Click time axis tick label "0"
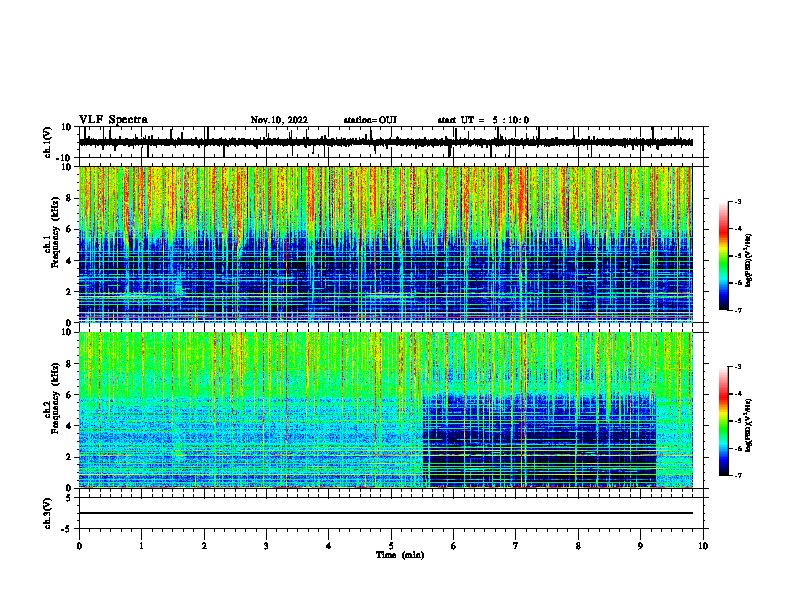Viewport: 792px width, 612px height. coord(79,546)
